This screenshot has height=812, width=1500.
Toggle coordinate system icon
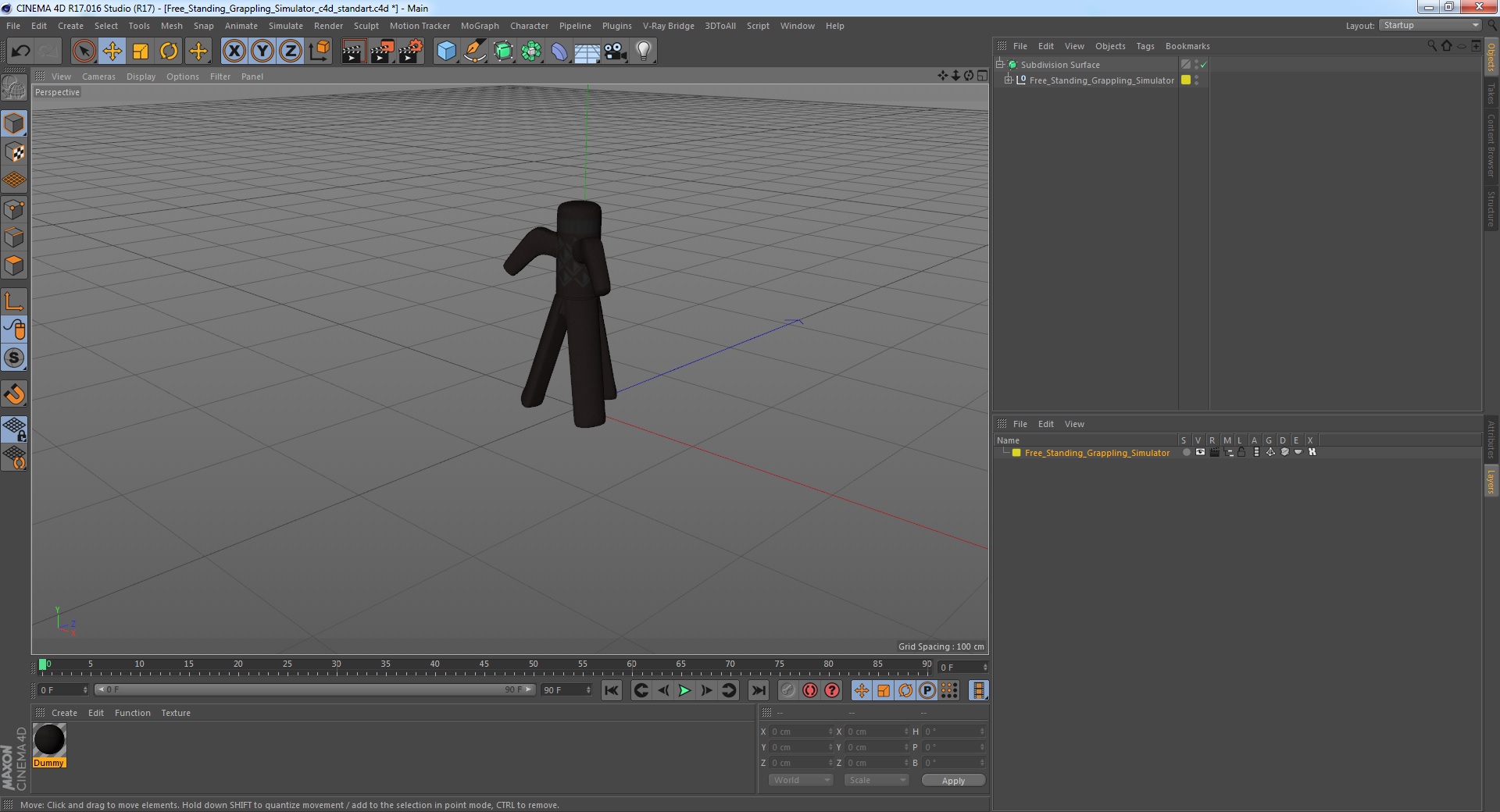point(319,52)
